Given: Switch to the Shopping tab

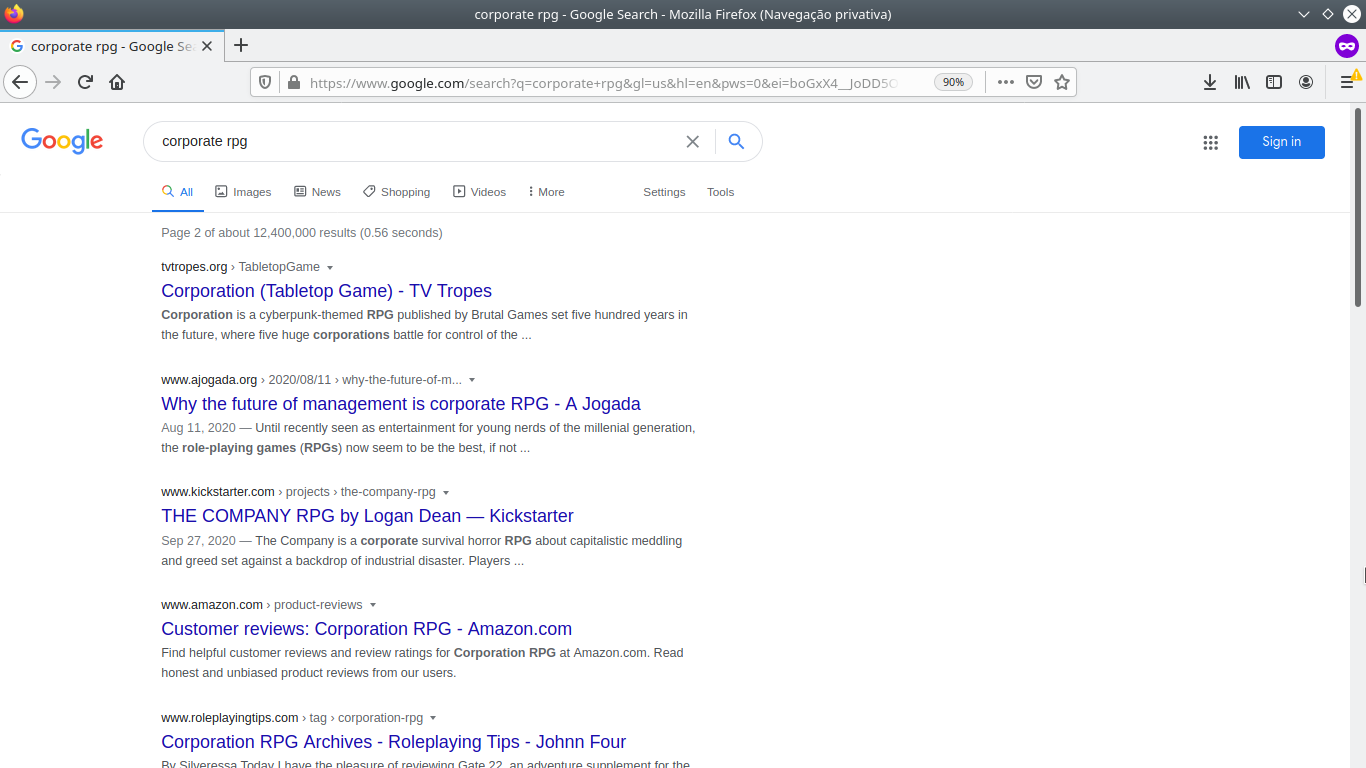Looking at the screenshot, I should (x=396, y=192).
